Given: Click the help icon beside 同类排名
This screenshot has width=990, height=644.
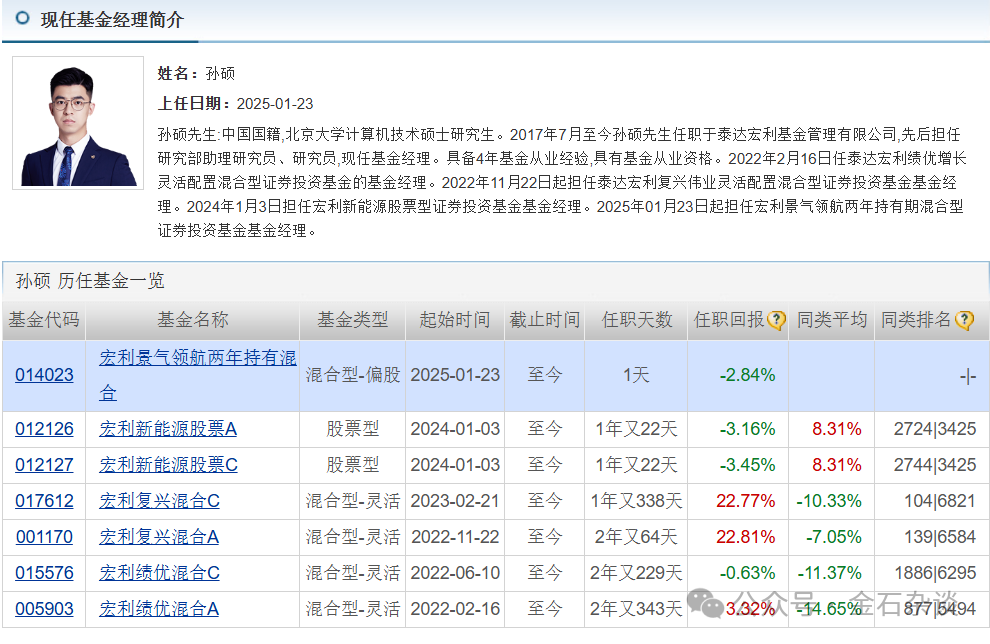Looking at the screenshot, I should [x=964, y=320].
